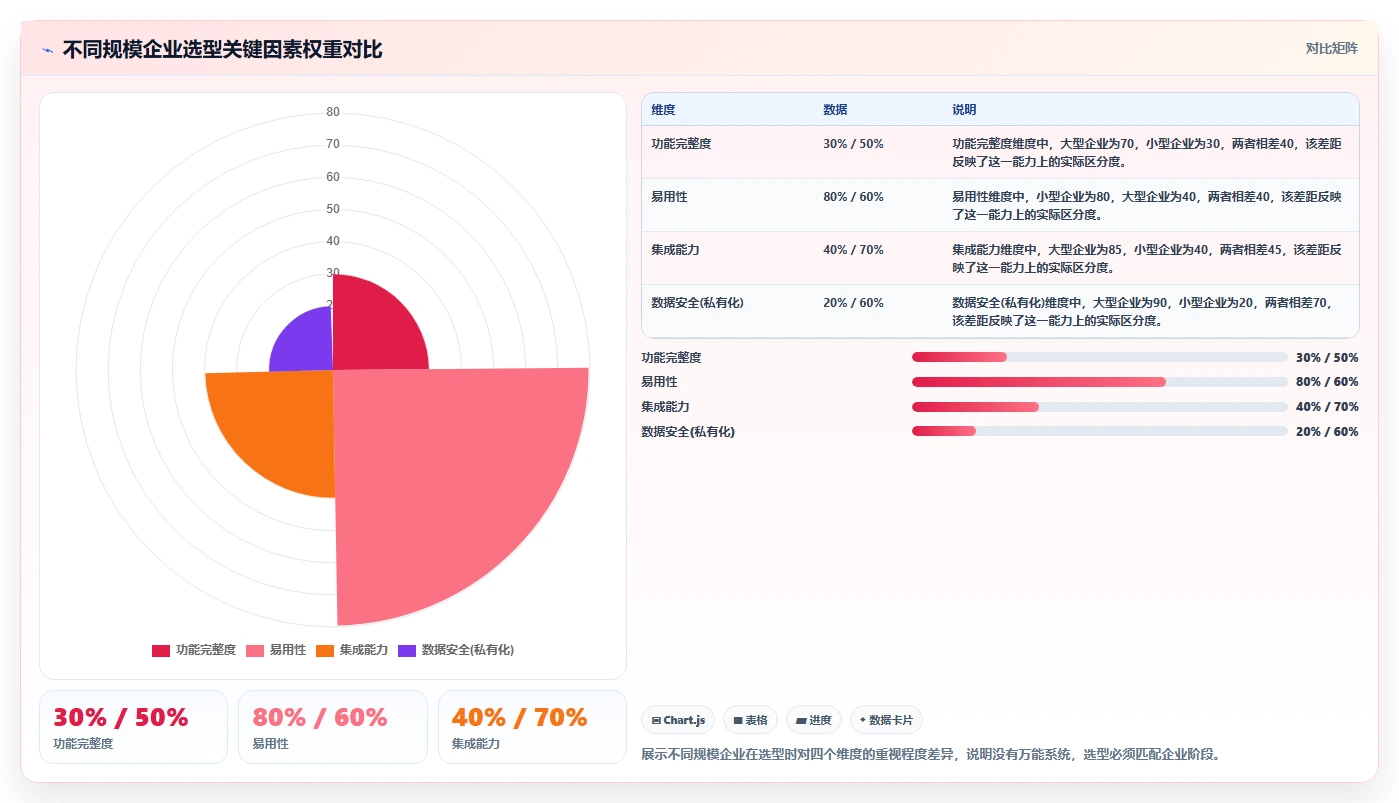Click the purple 数据安全 chart segment

click(x=307, y=345)
